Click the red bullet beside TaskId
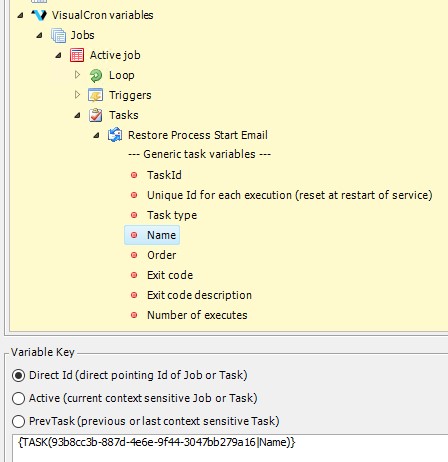The width and height of the screenshot is (448, 462). click(x=134, y=175)
